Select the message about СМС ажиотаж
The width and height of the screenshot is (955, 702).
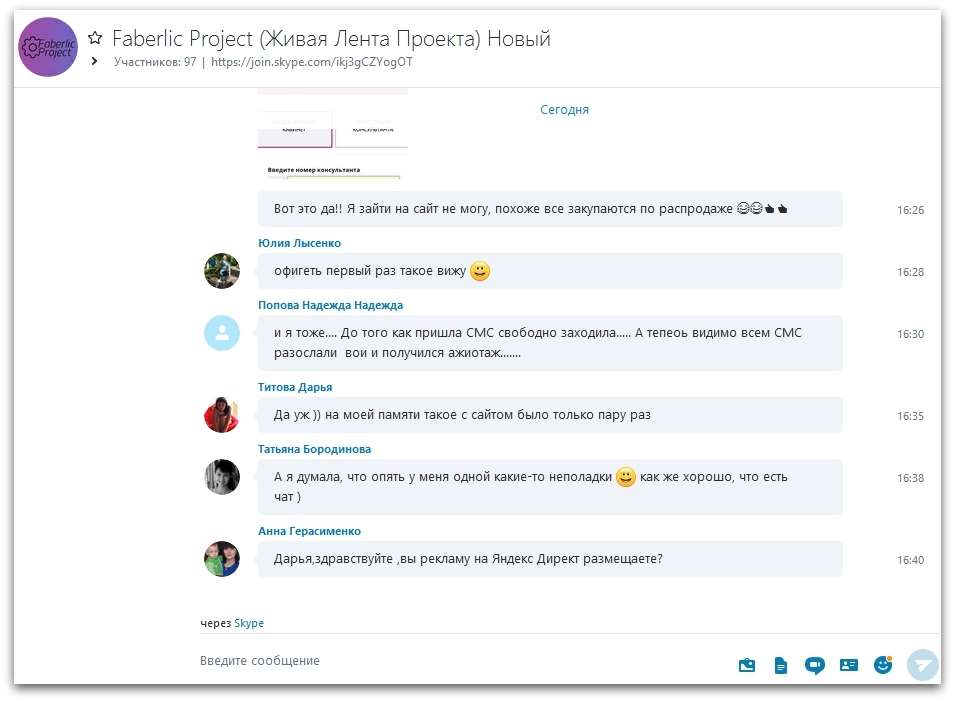(550, 343)
